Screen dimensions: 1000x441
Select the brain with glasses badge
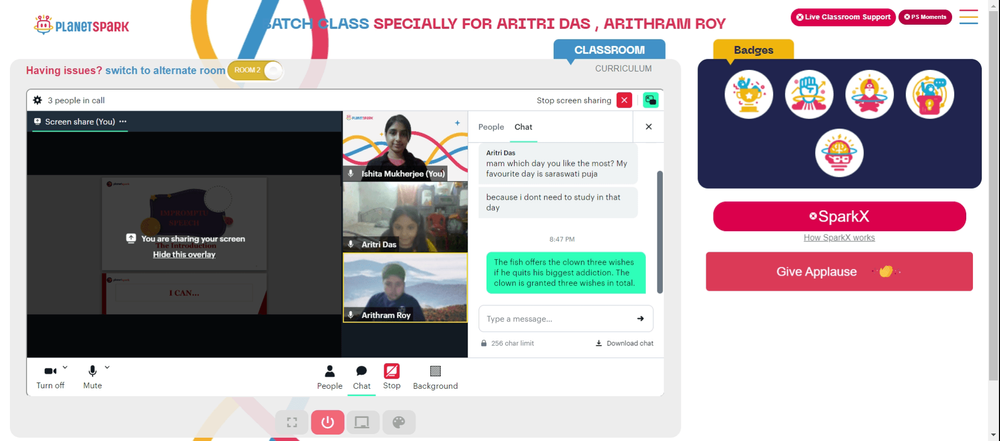pos(839,154)
